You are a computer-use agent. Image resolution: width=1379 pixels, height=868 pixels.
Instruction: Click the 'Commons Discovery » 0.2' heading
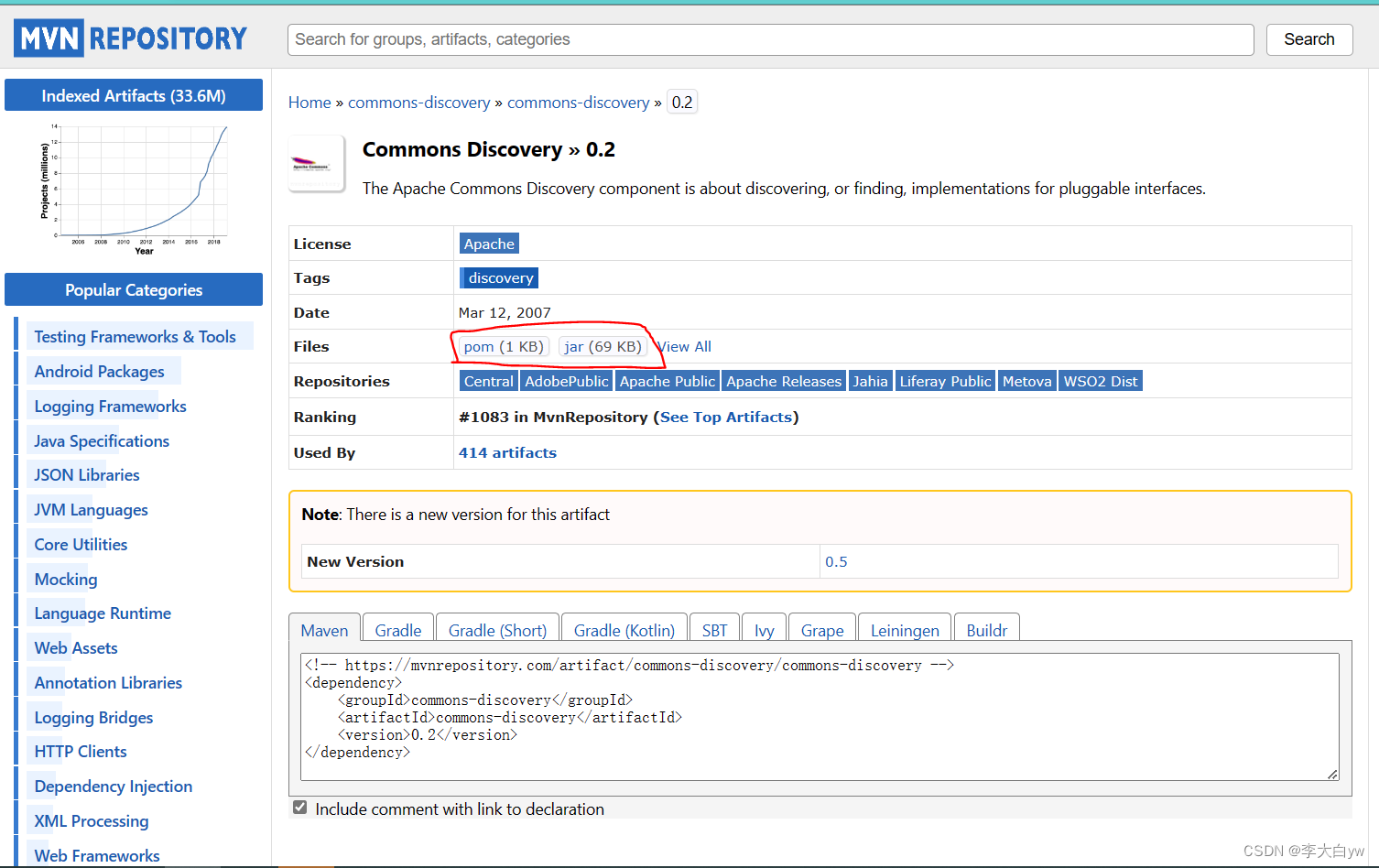point(489,149)
